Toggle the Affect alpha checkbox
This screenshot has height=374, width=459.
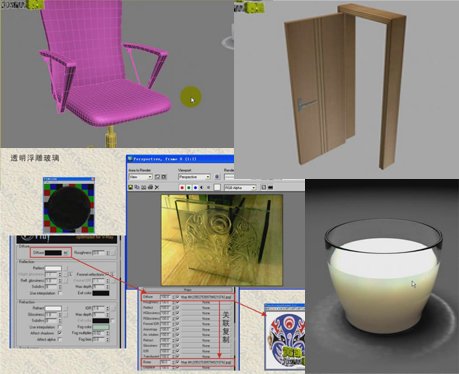pyautogui.click(x=60, y=339)
